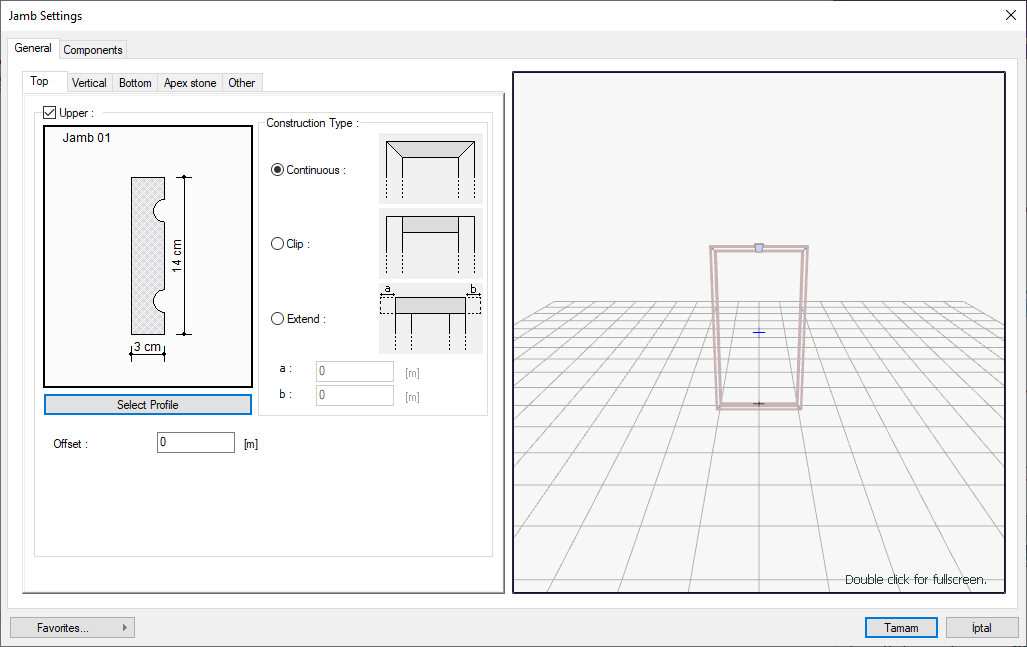Click the Offset input field

pyautogui.click(x=195, y=442)
